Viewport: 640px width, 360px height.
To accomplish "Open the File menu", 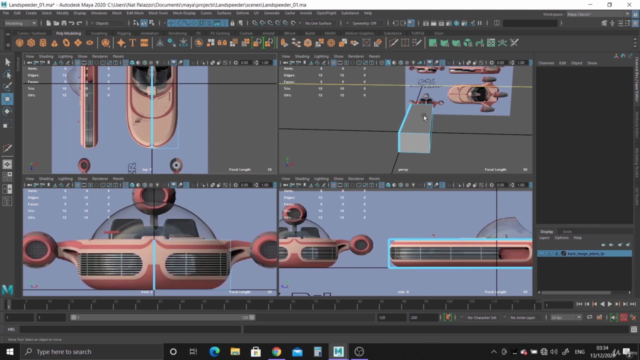I will pyautogui.click(x=6, y=13).
